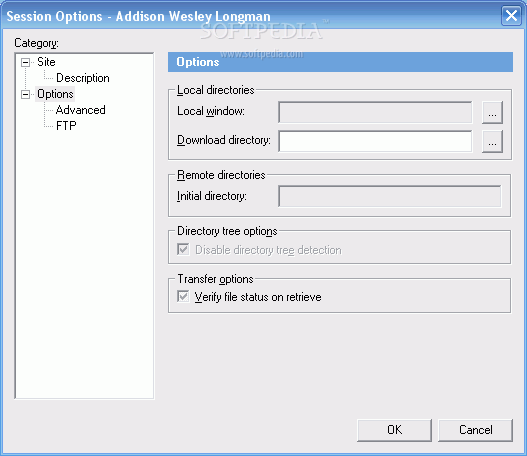Collapse the Site tree node

25,62
